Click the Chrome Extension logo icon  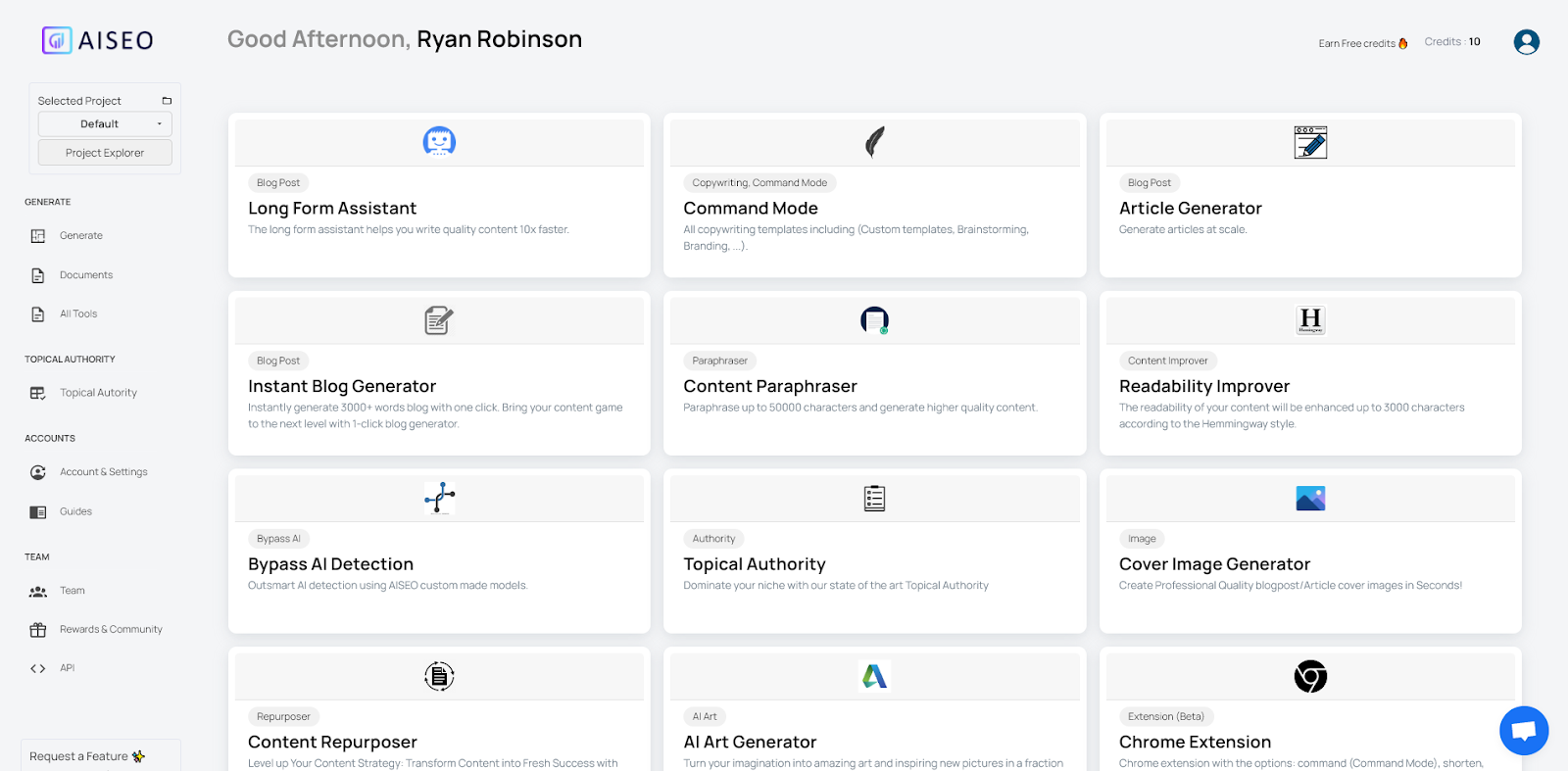point(1310,676)
